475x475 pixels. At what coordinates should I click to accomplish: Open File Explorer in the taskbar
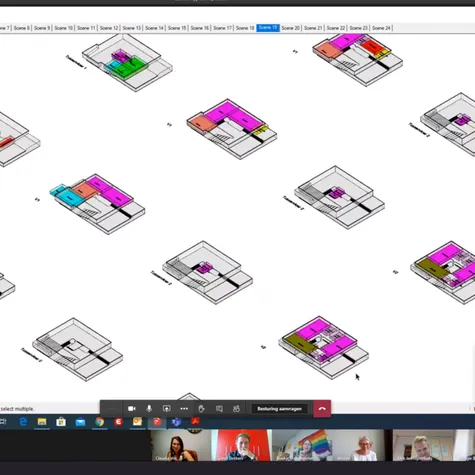42,422
